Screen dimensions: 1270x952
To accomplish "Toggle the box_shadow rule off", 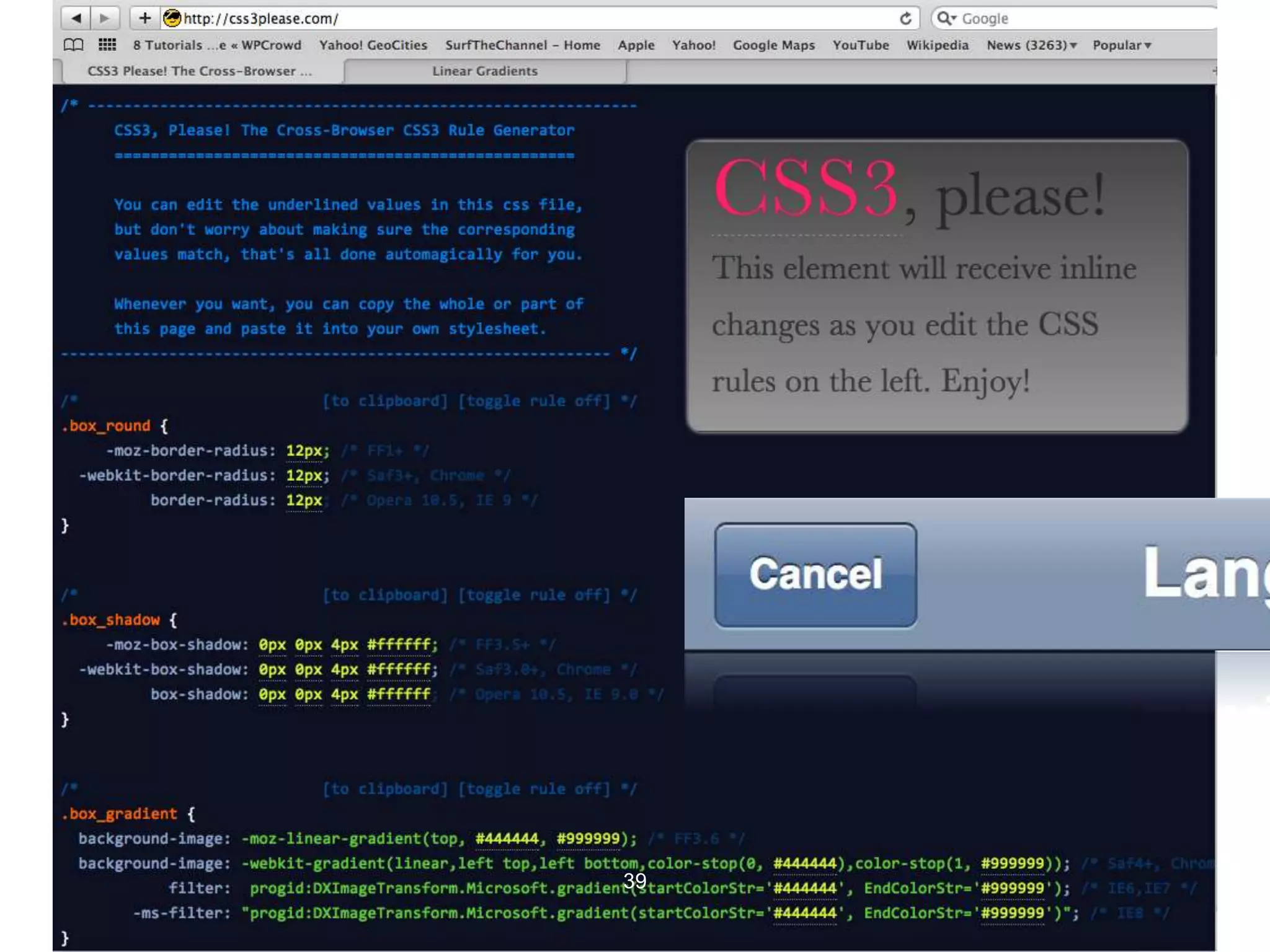I will pyautogui.click(x=535, y=595).
